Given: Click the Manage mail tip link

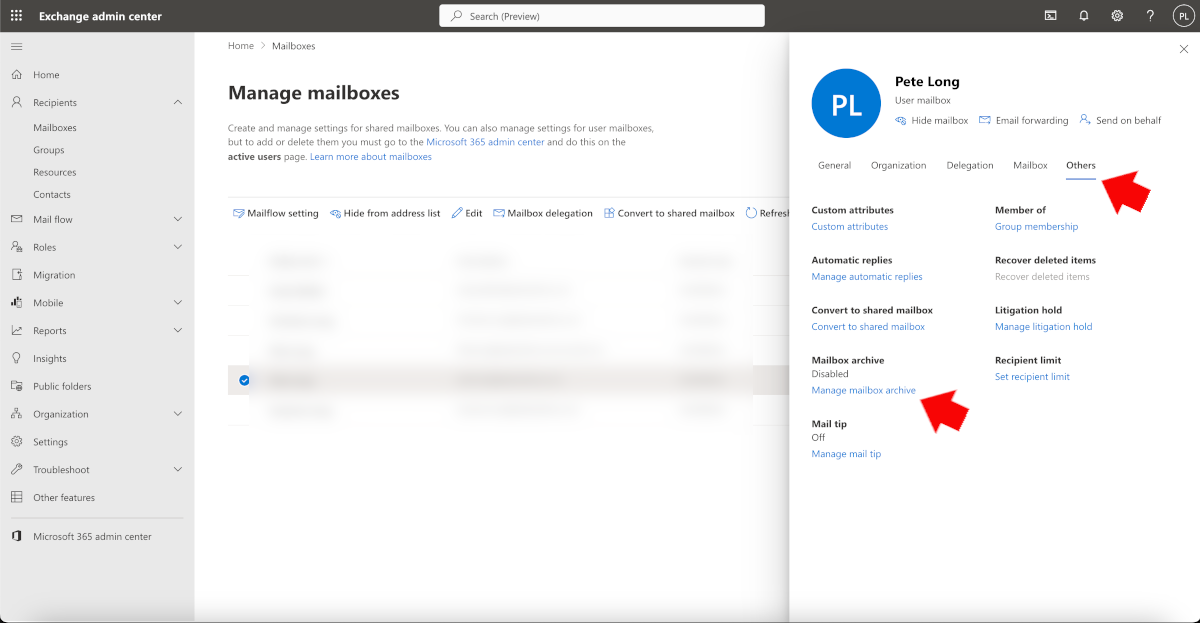Looking at the screenshot, I should [x=846, y=454].
